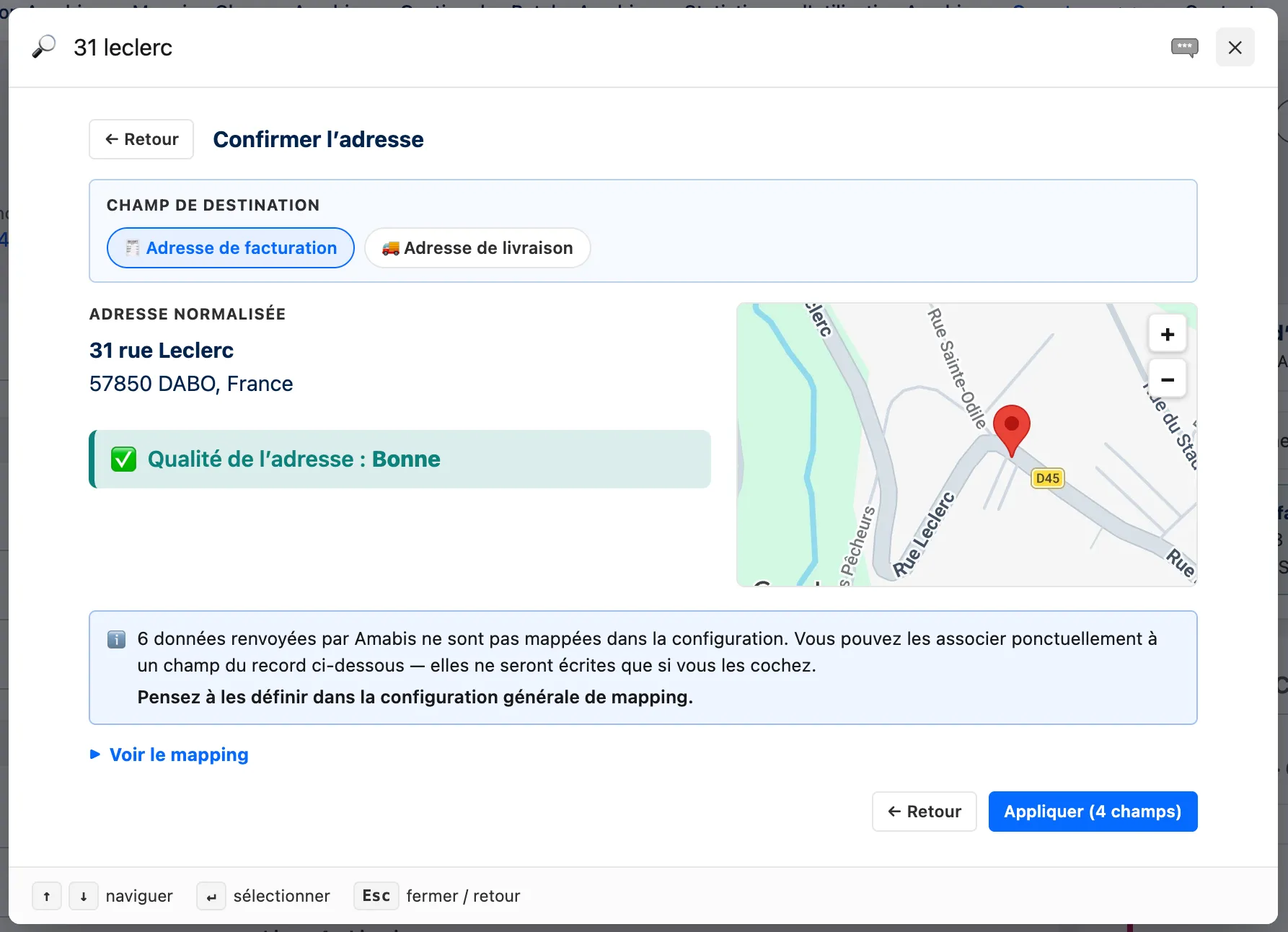Click the 57850 DABO, France text
The height and width of the screenshot is (932, 1288).
pyautogui.click(x=191, y=384)
